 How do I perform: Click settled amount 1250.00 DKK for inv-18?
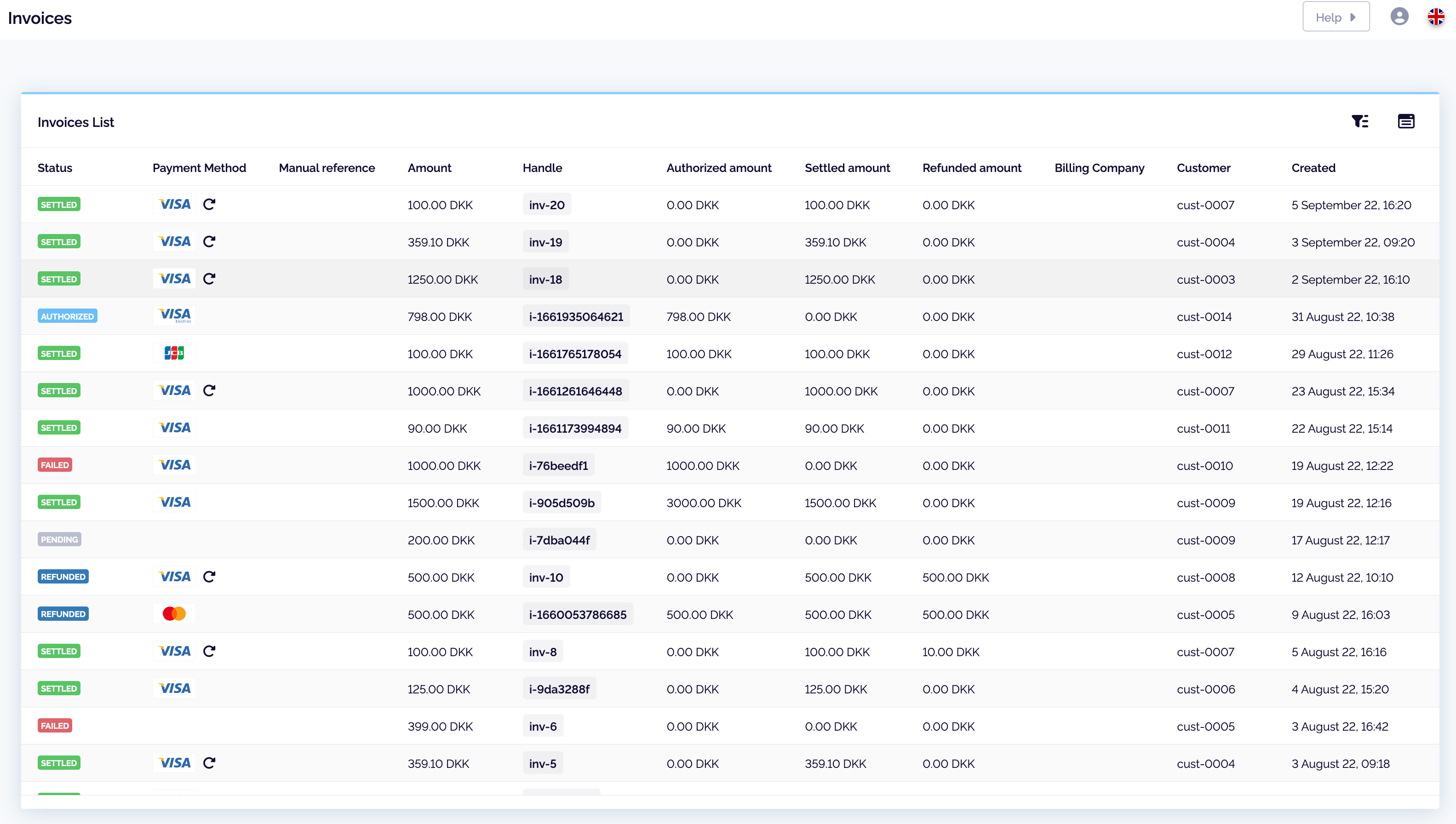(x=839, y=280)
